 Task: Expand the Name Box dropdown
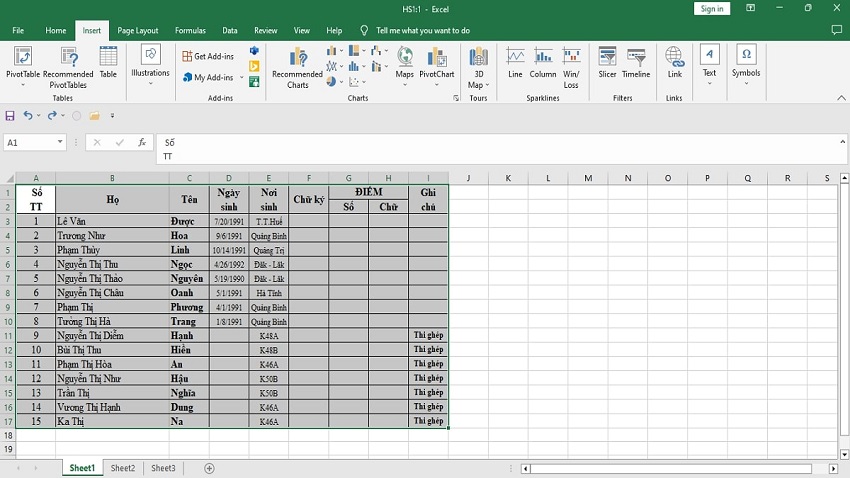coord(61,143)
